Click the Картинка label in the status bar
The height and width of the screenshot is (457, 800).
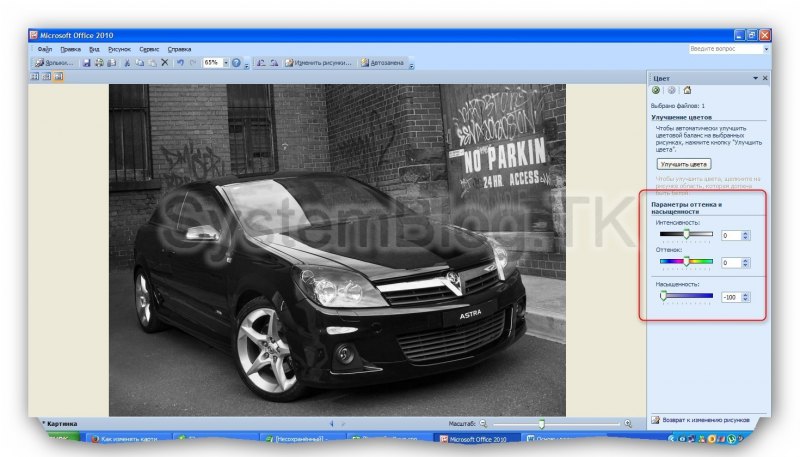62,424
